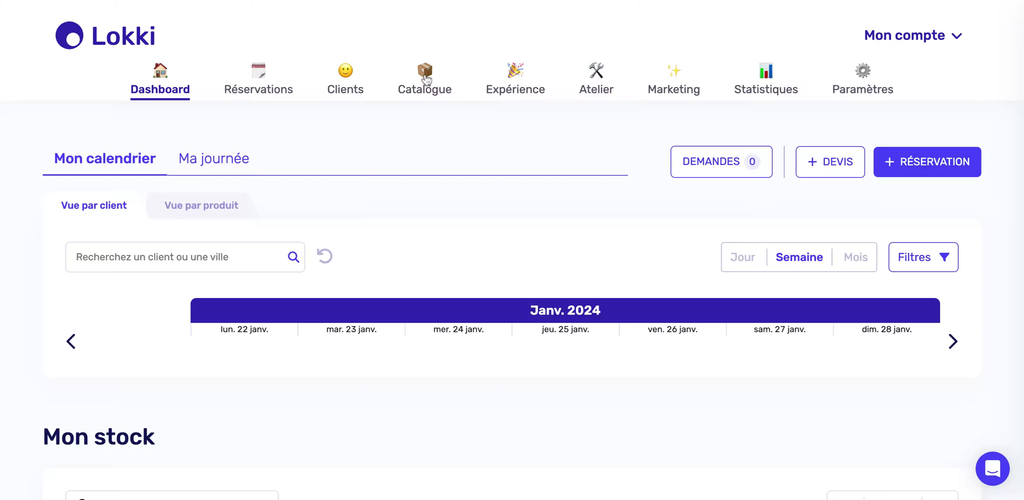Click the Lokki logo

pos(105,36)
